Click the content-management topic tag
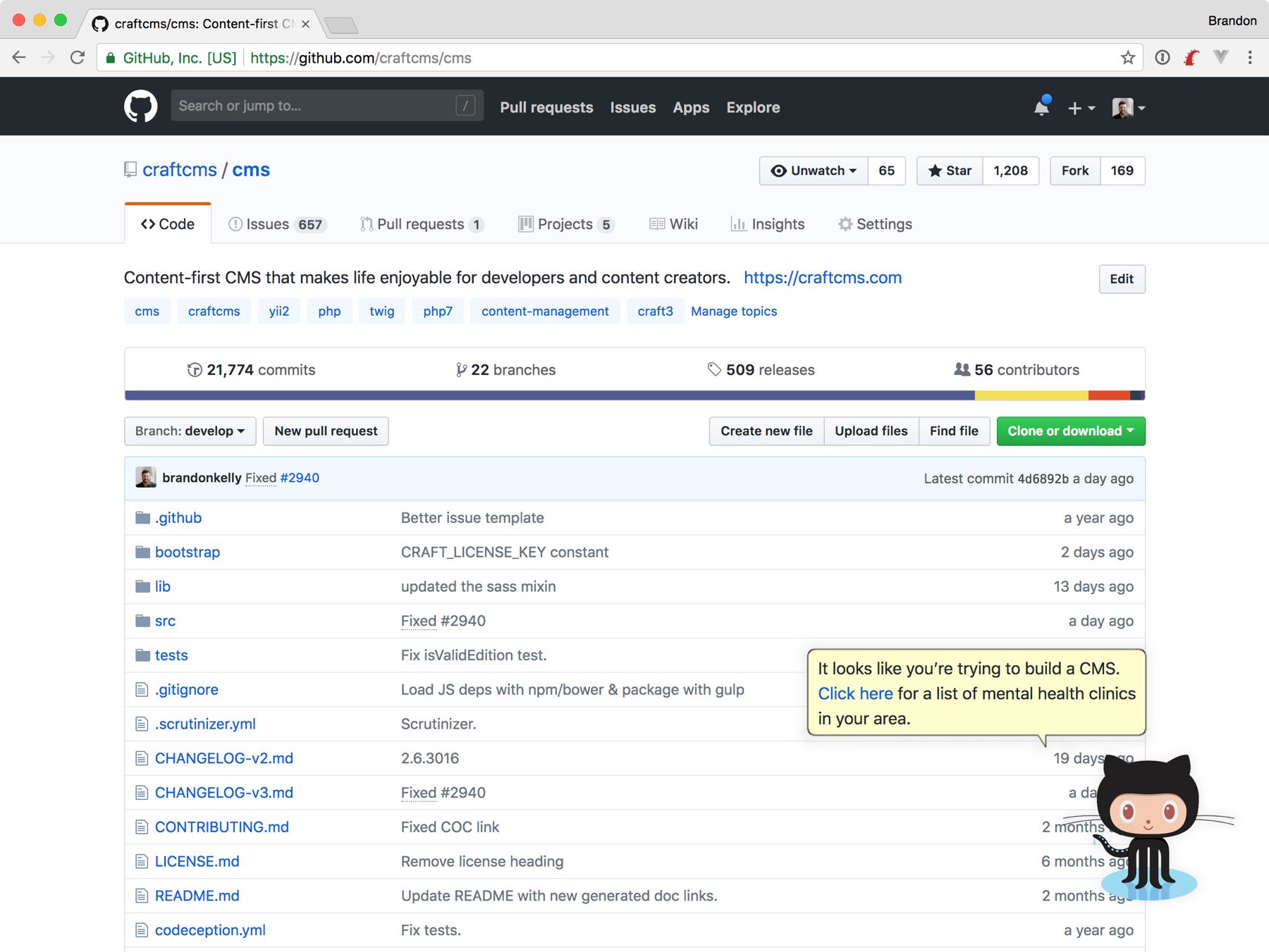The image size is (1269, 952). tap(545, 311)
